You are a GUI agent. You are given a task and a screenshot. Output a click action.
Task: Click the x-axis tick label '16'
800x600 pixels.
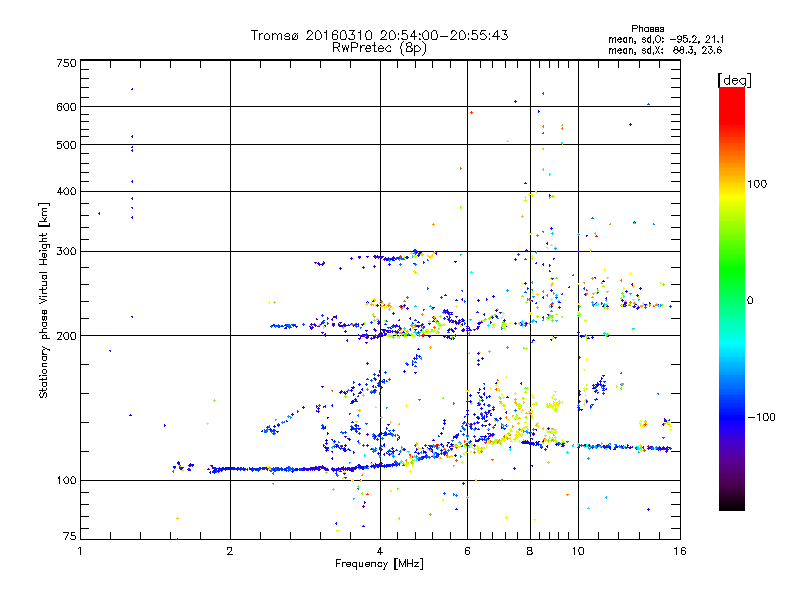680,551
